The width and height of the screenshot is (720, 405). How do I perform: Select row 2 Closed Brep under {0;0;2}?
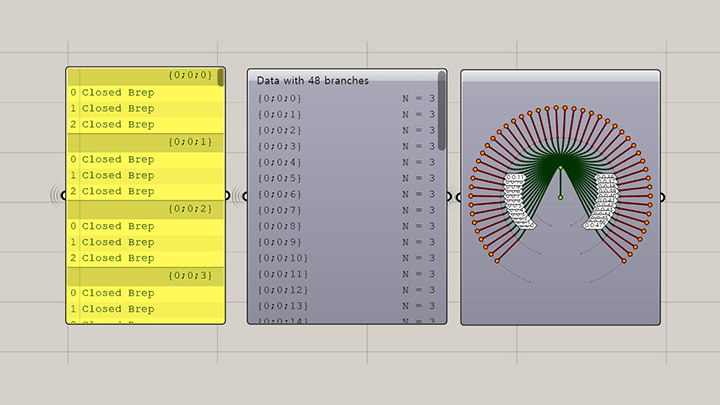(x=146, y=259)
